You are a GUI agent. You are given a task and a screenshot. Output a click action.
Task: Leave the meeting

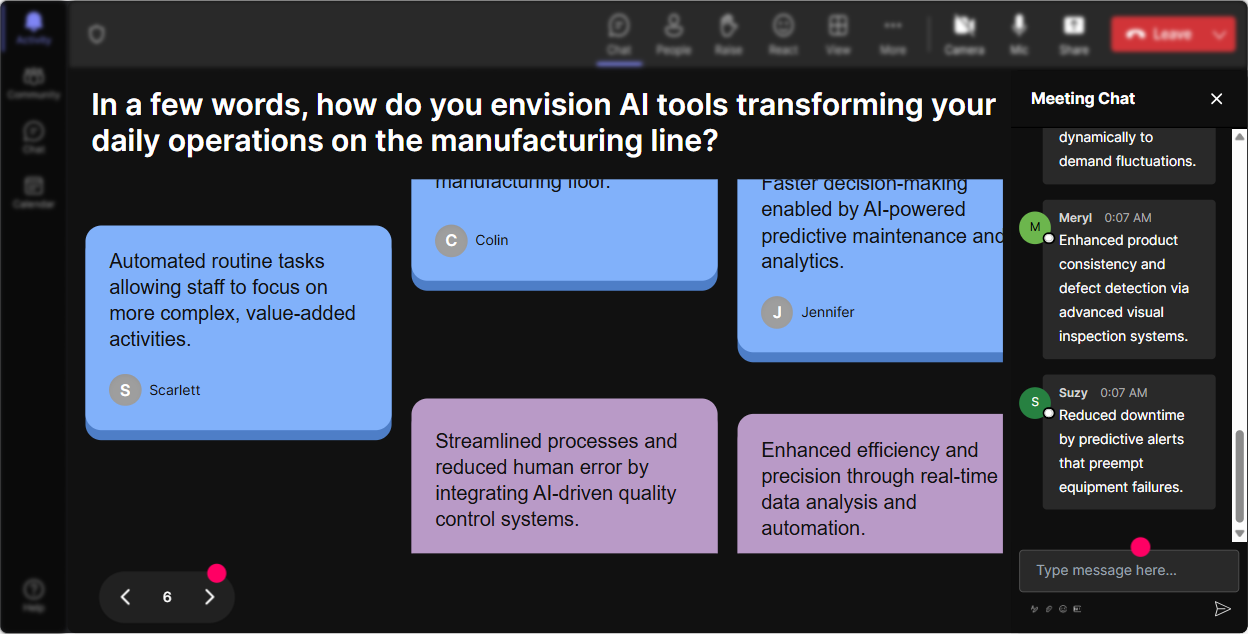tap(1159, 34)
